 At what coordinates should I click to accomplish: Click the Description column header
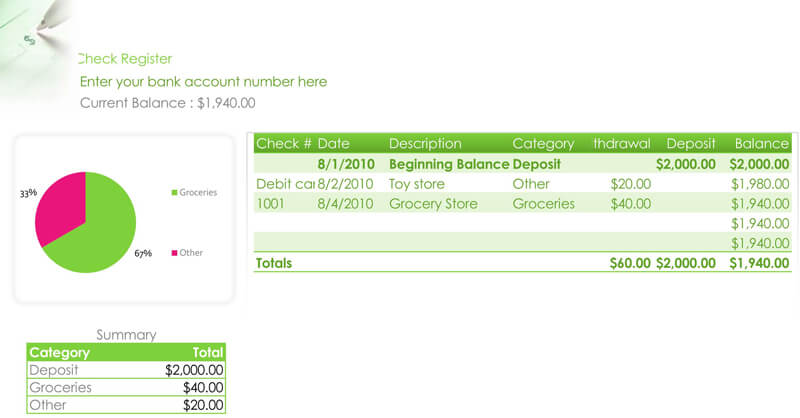pos(425,143)
